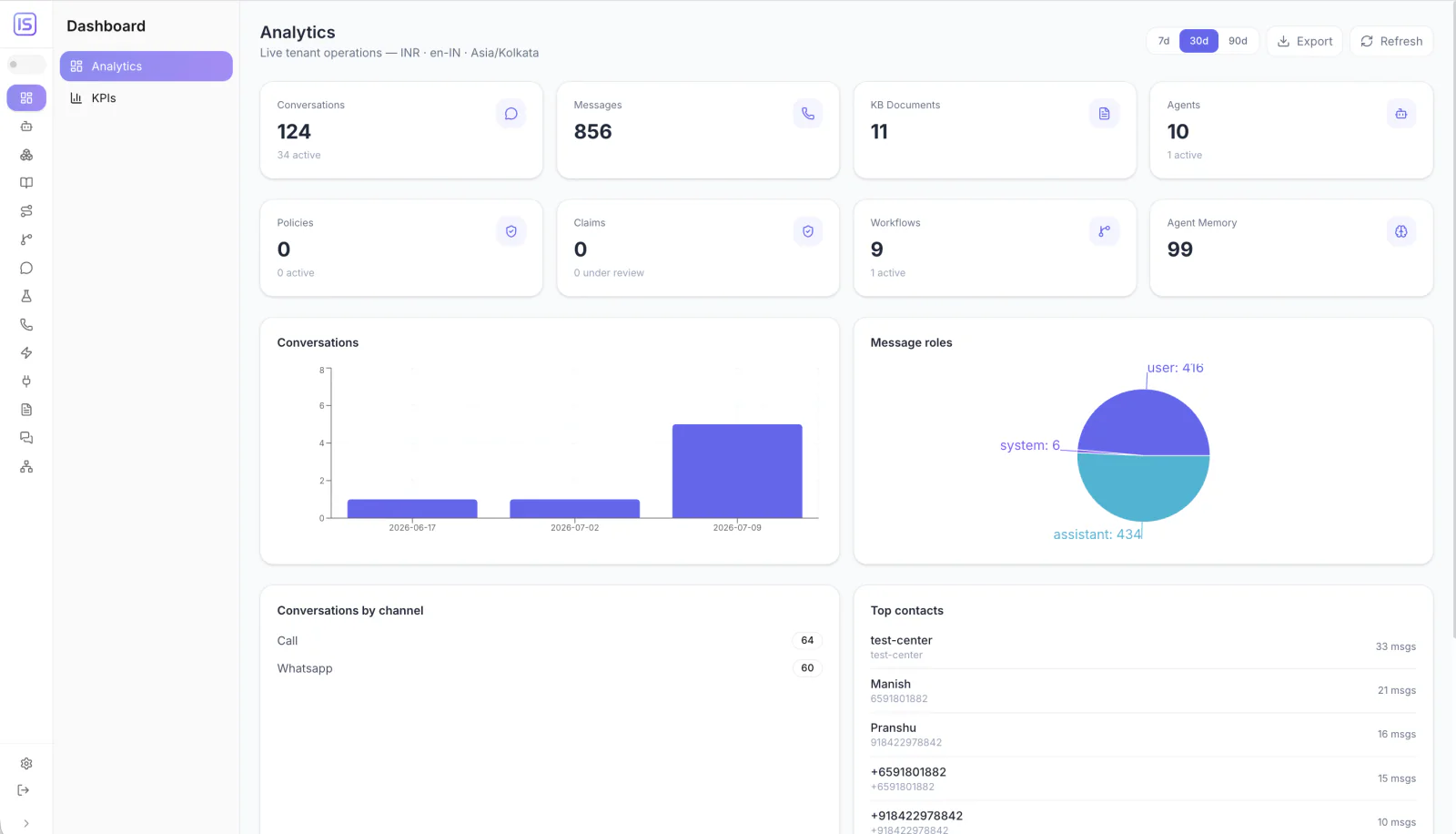Open the lab flask testing icon
This screenshot has width=1456, height=834.
(x=26, y=296)
